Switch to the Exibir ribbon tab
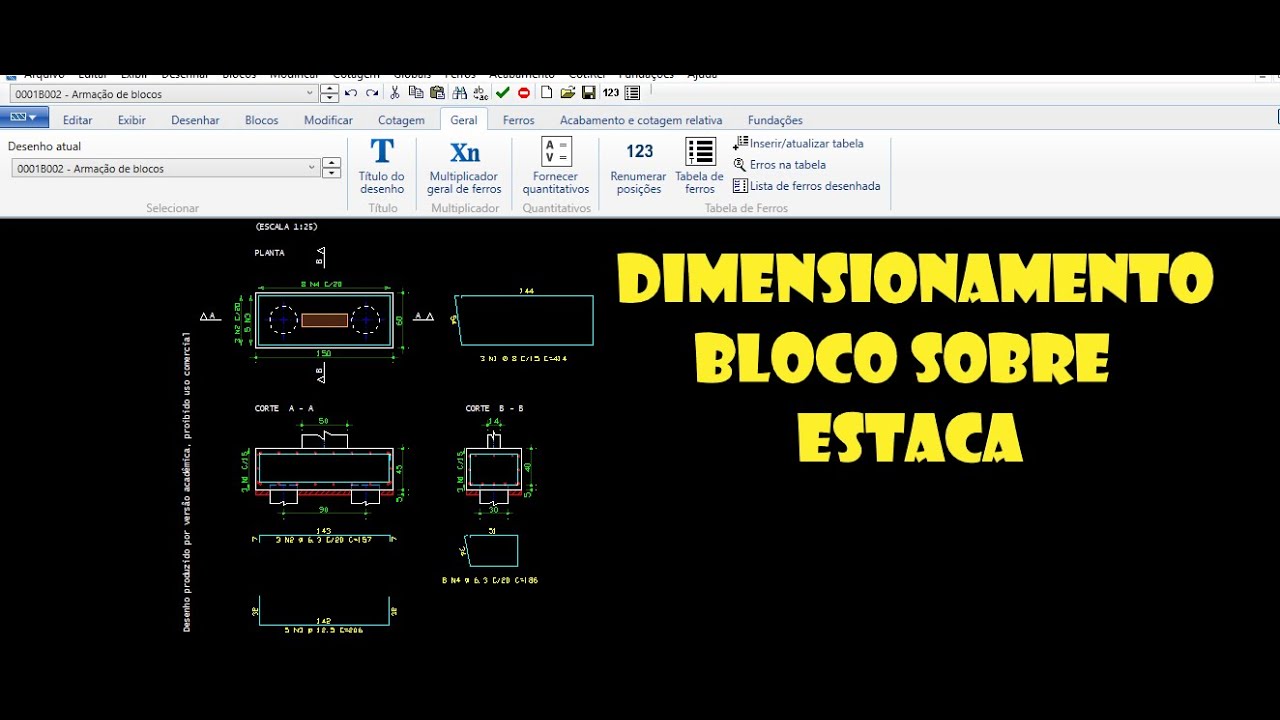 coord(132,120)
